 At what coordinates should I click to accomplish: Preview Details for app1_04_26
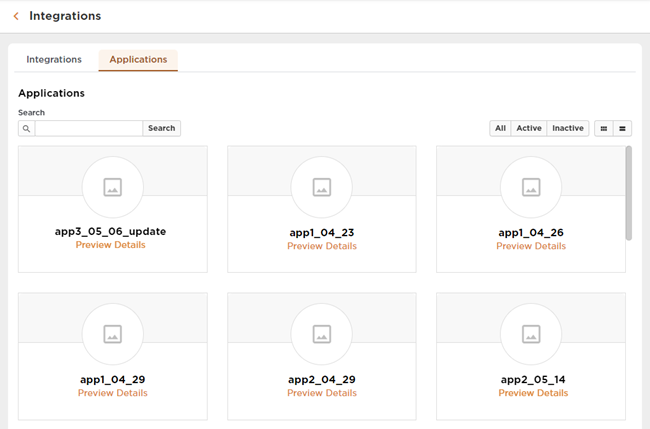[531, 246]
